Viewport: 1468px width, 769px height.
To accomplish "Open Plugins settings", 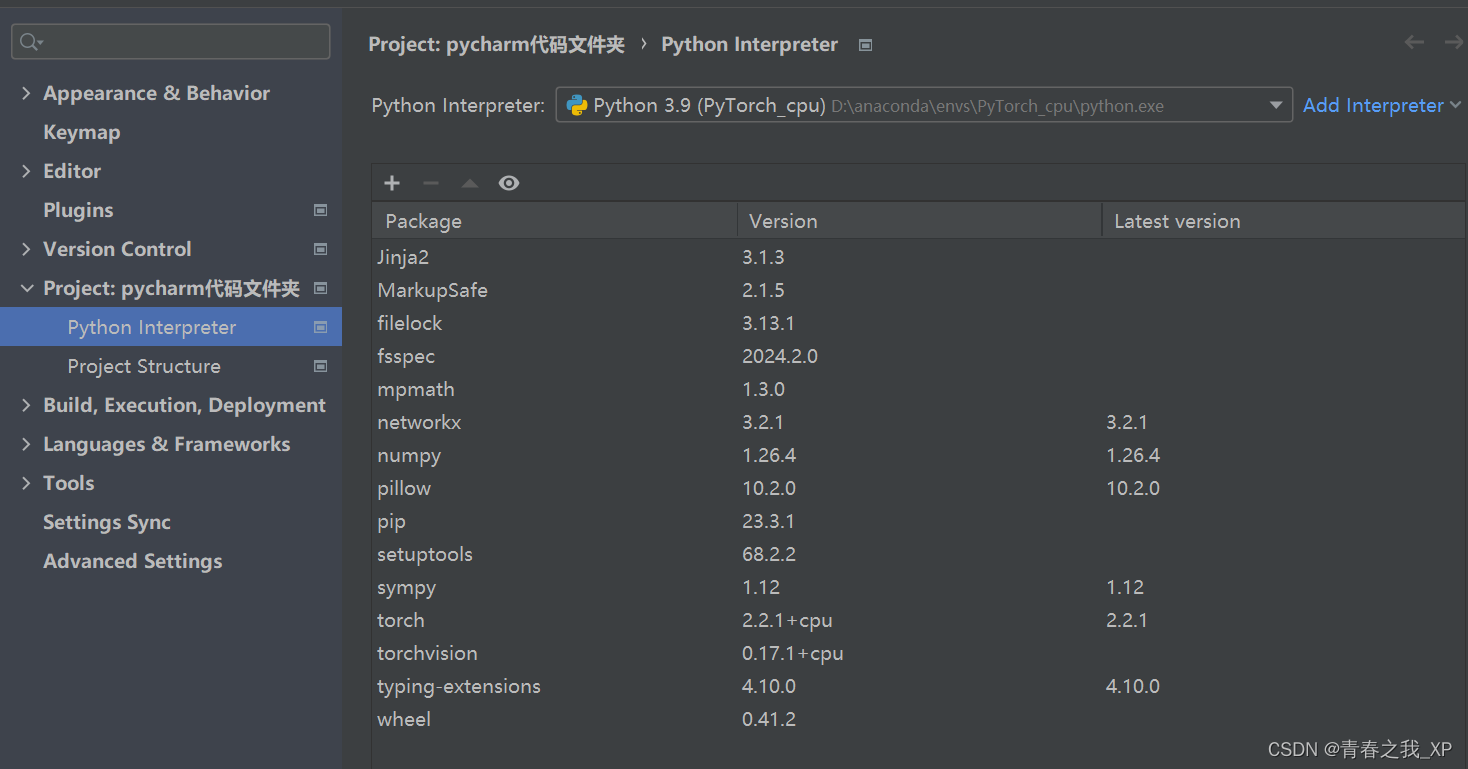I will [78, 210].
